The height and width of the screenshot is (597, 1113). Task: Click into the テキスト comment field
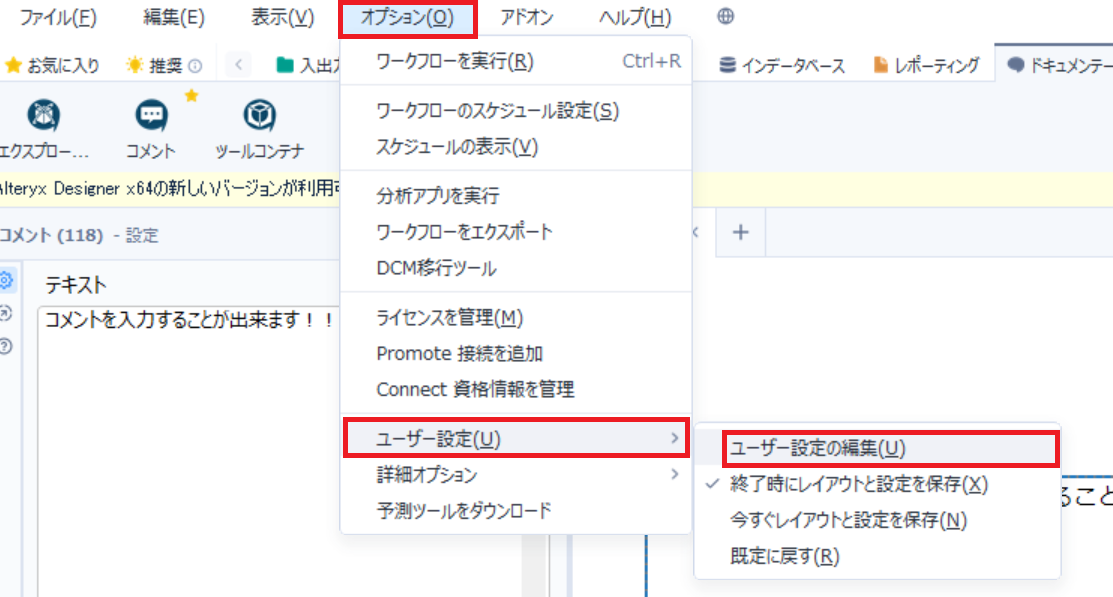188,451
